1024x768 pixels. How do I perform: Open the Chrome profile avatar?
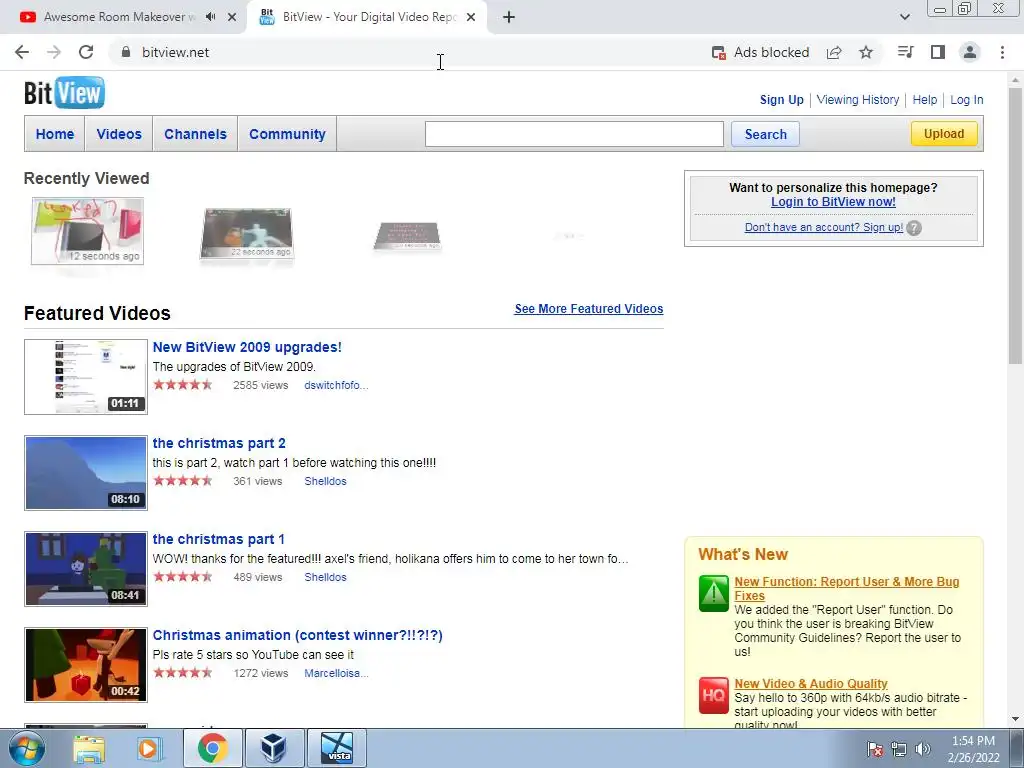970,52
